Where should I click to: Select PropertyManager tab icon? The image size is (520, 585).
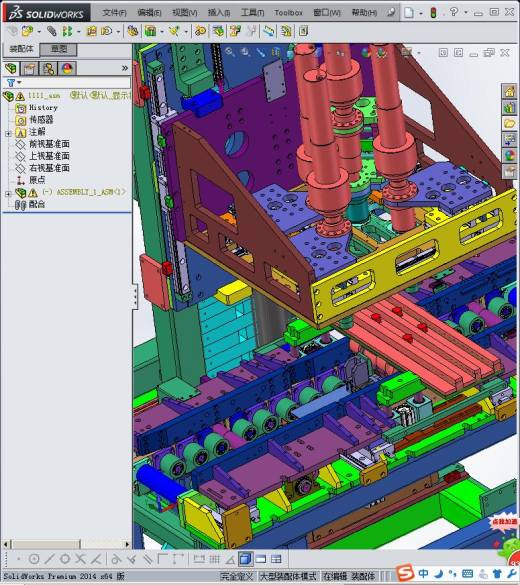(x=29, y=68)
